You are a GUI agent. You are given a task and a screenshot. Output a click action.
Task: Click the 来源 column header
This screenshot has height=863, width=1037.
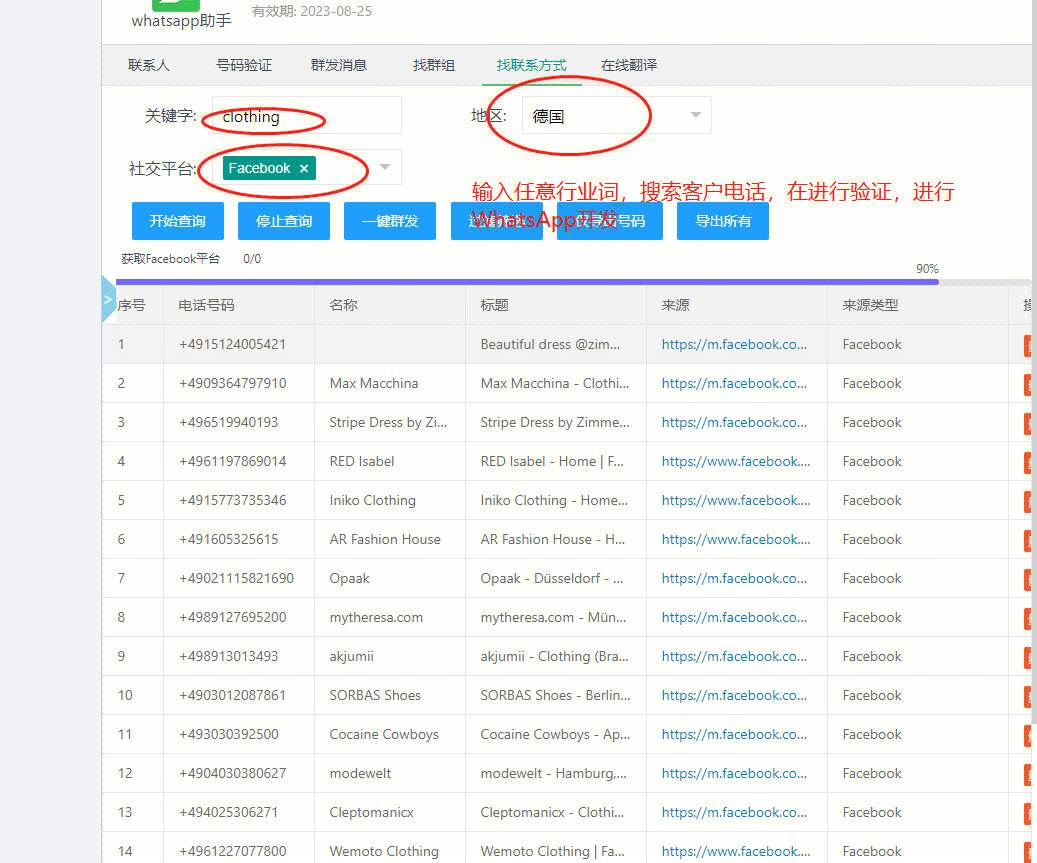(x=675, y=305)
